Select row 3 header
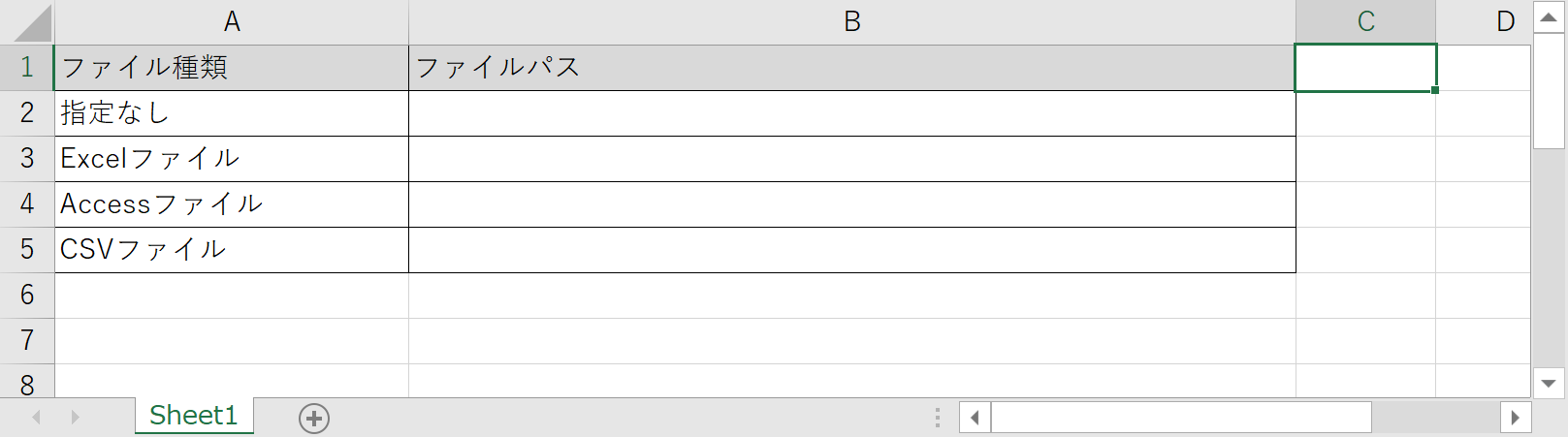 click(x=27, y=159)
